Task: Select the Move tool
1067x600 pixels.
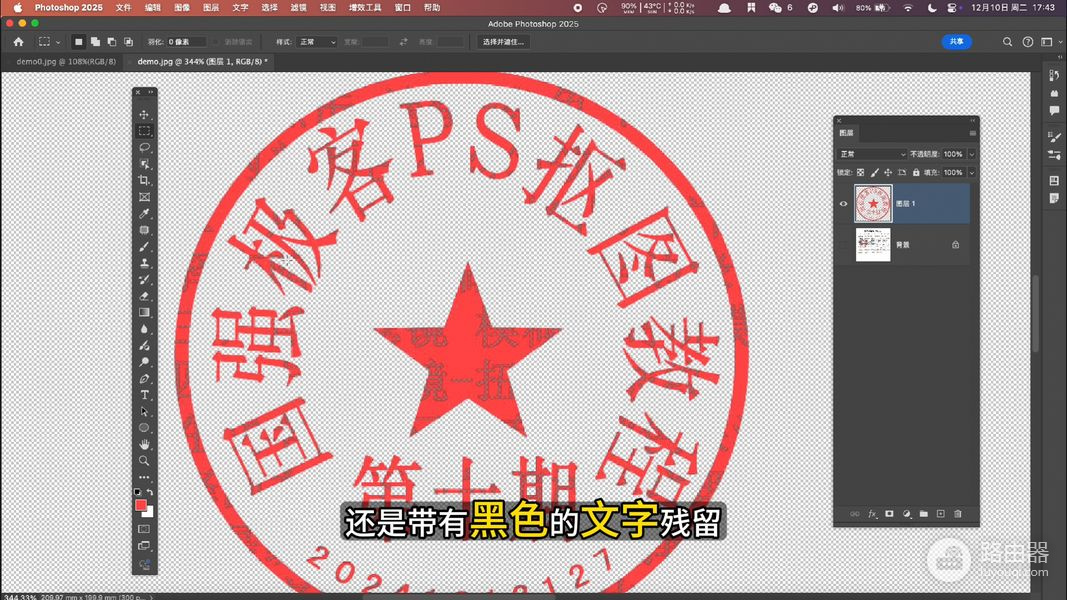Action: pyautogui.click(x=144, y=114)
